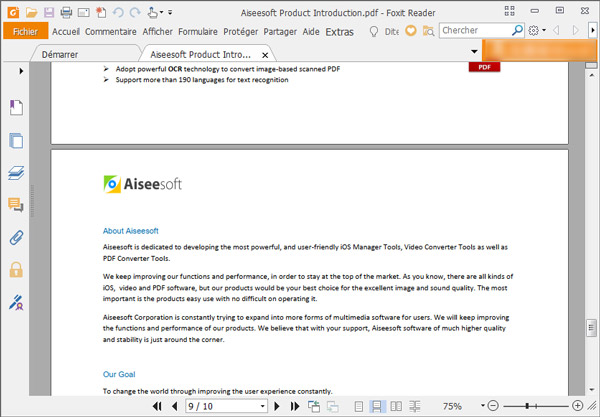Click the vertical scrollbar thumb
The width and height of the screenshot is (600, 417).
coord(592,327)
